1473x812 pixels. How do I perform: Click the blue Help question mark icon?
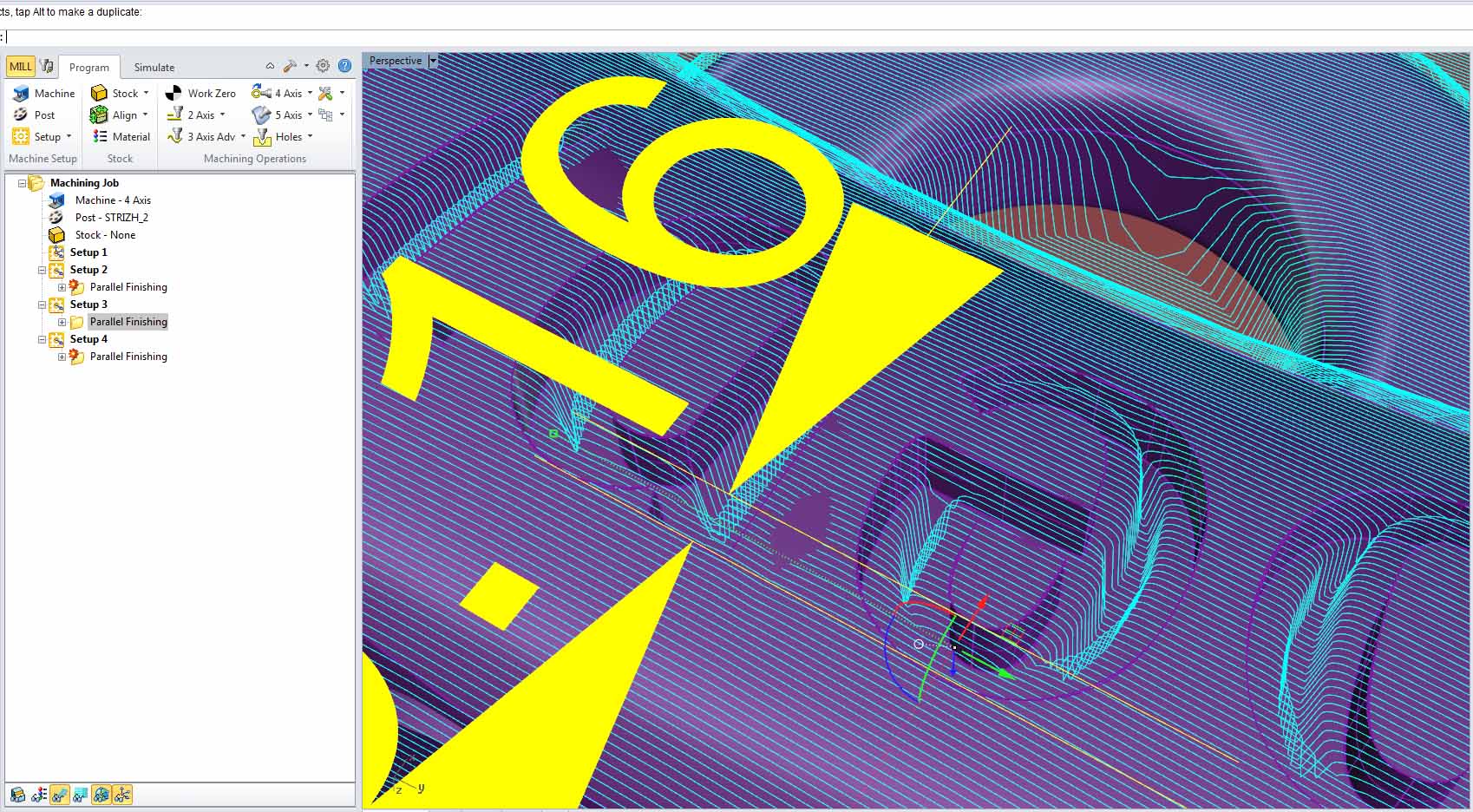(344, 66)
